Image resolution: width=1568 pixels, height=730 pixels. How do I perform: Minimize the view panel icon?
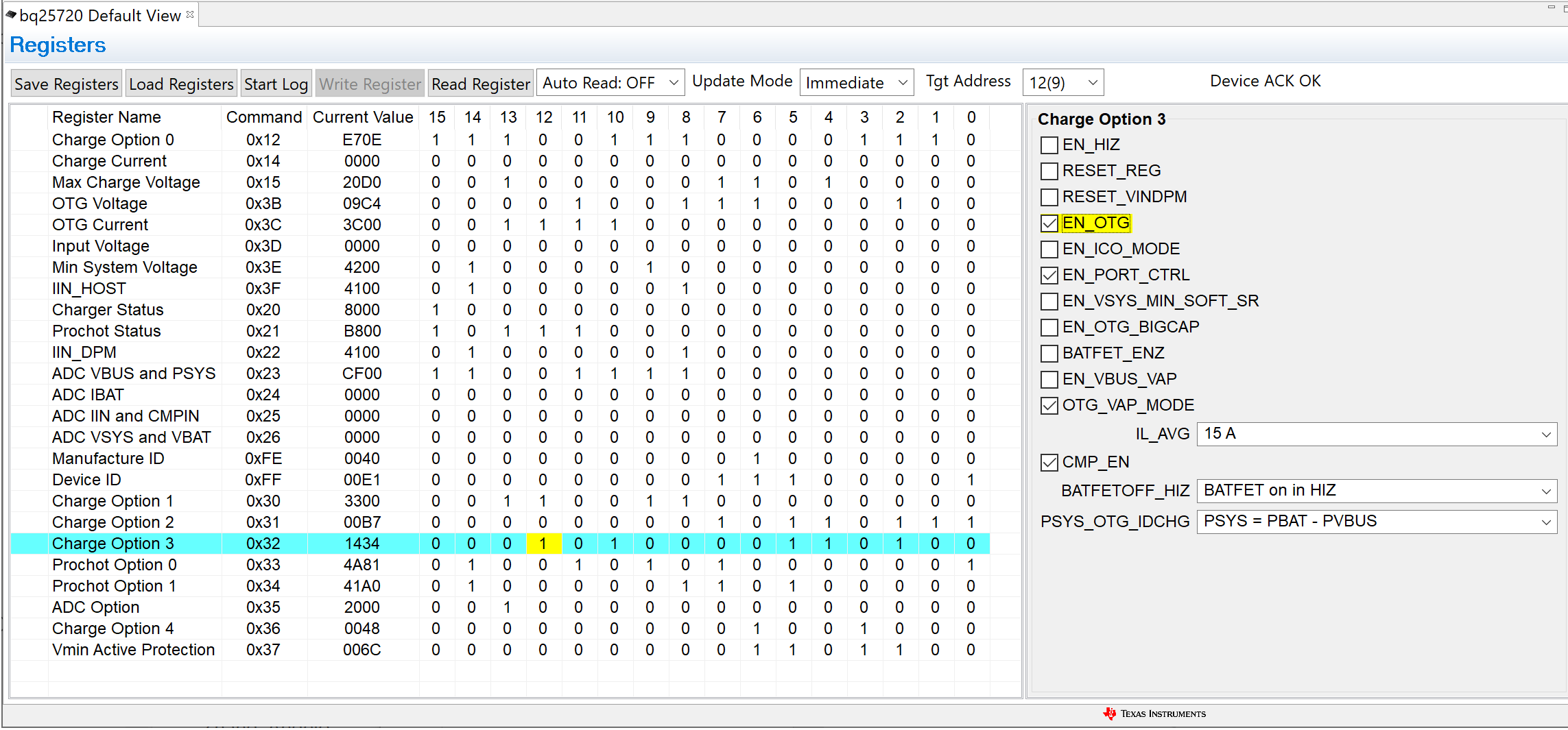pyautogui.click(x=1552, y=8)
